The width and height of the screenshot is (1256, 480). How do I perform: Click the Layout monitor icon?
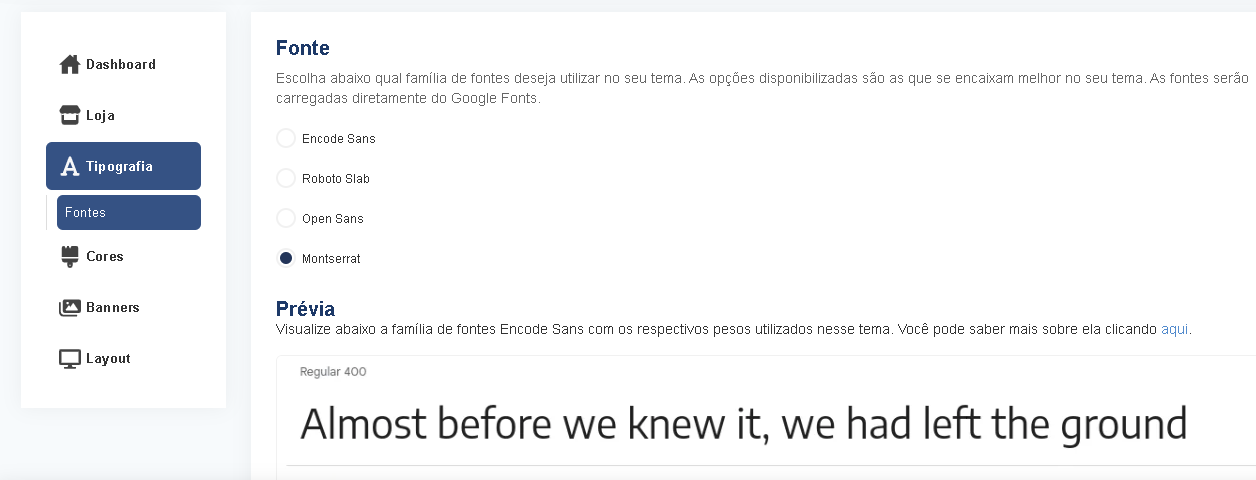pos(70,359)
